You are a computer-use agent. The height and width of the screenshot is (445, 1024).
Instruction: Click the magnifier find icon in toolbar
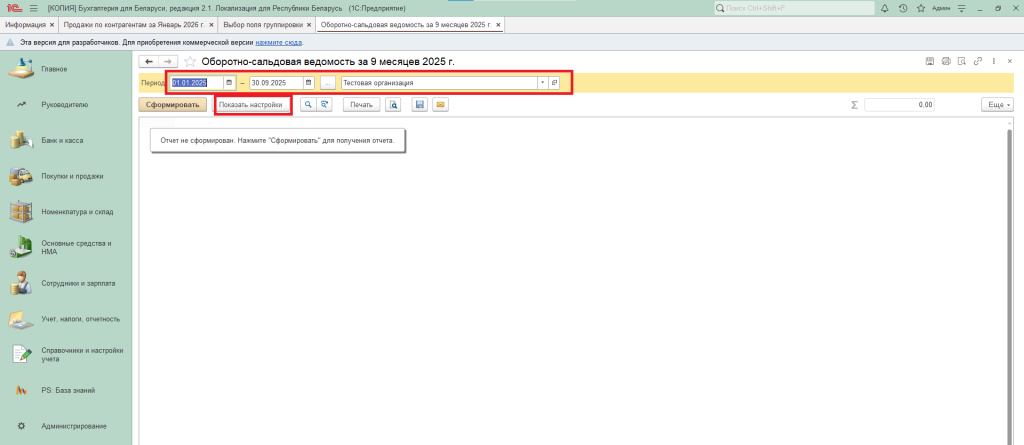tap(308, 104)
